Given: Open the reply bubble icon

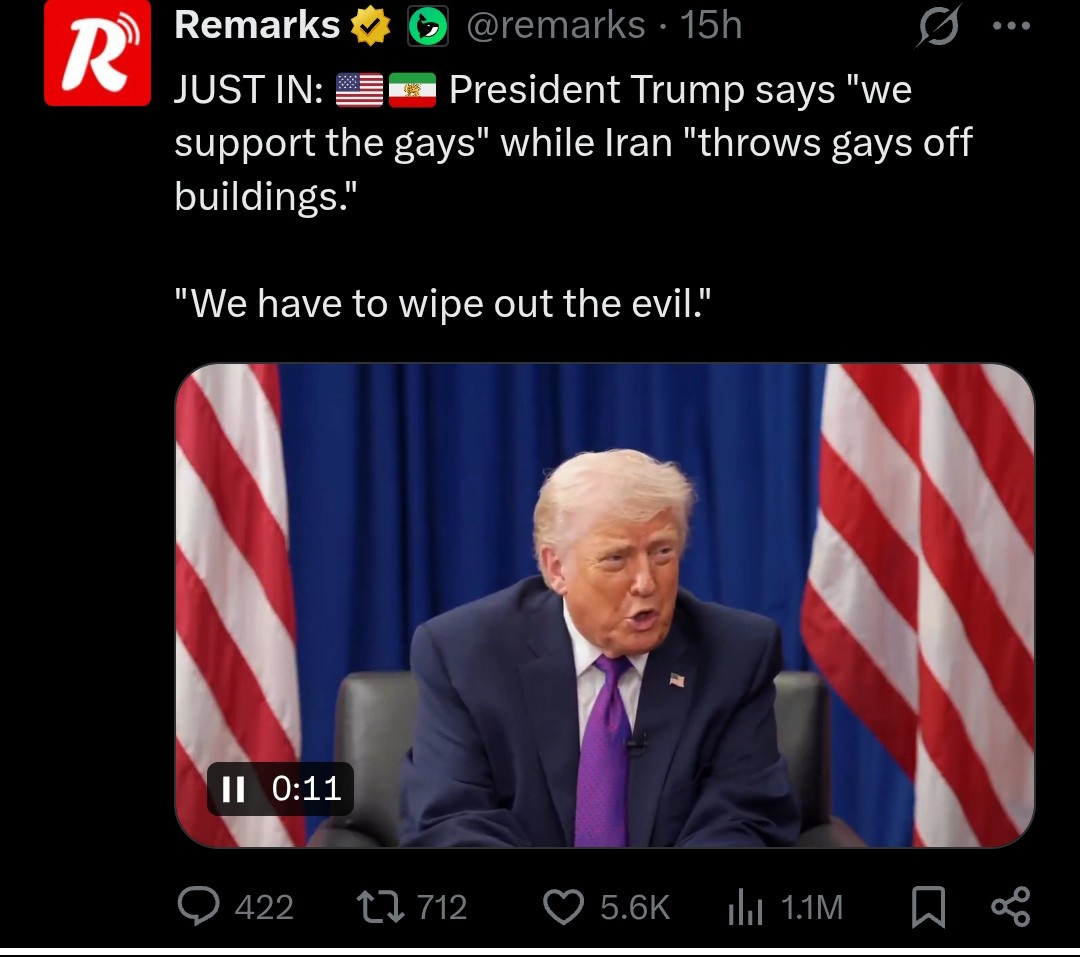Looking at the screenshot, I should [198, 906].
